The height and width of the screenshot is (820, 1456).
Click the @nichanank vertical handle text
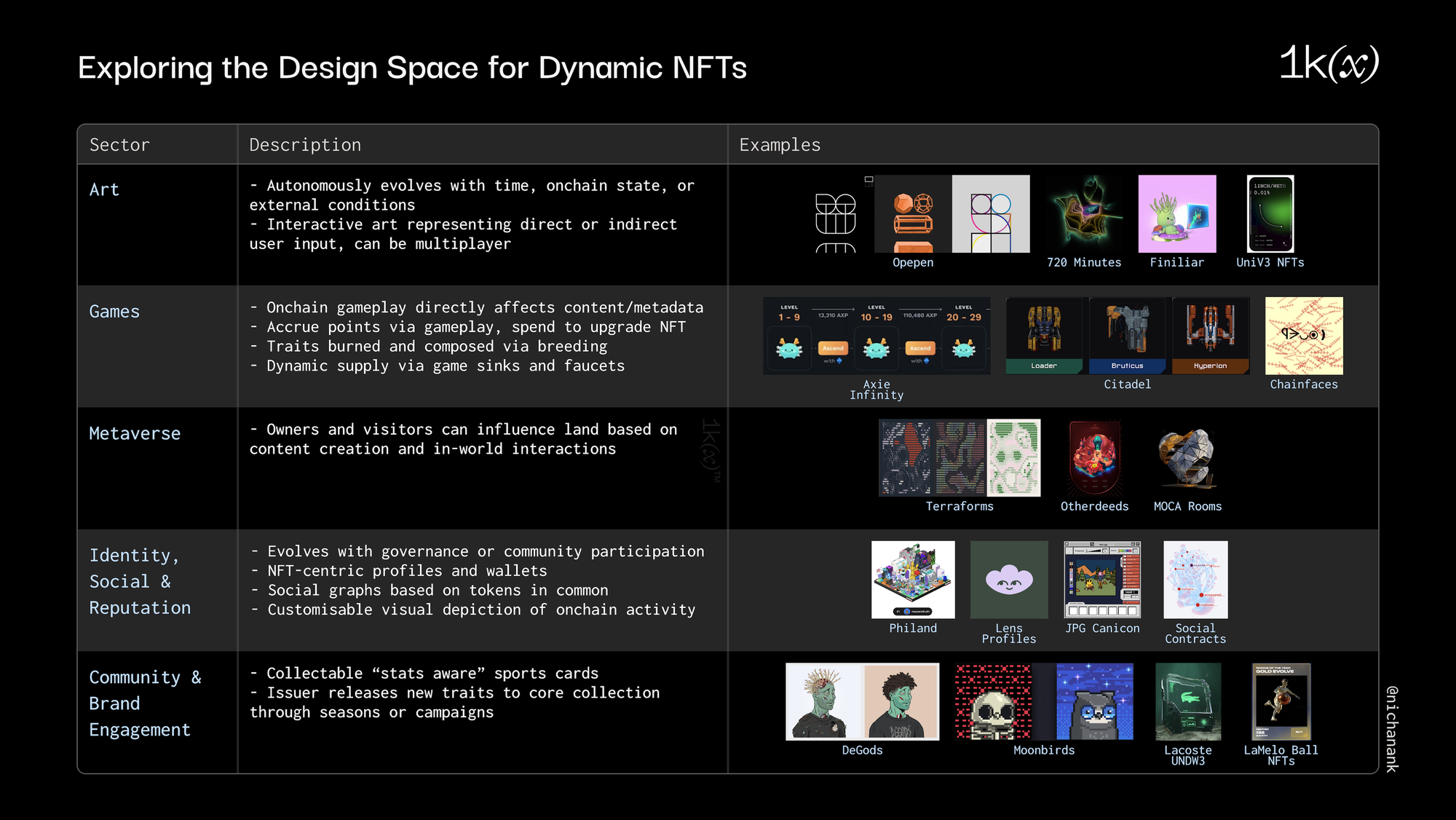[1391, 728]
